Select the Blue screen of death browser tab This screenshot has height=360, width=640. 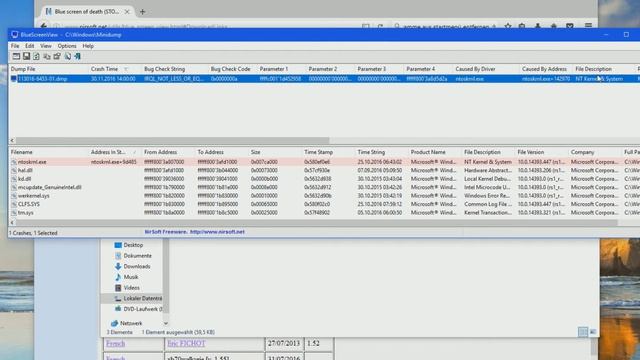(87, 12)
